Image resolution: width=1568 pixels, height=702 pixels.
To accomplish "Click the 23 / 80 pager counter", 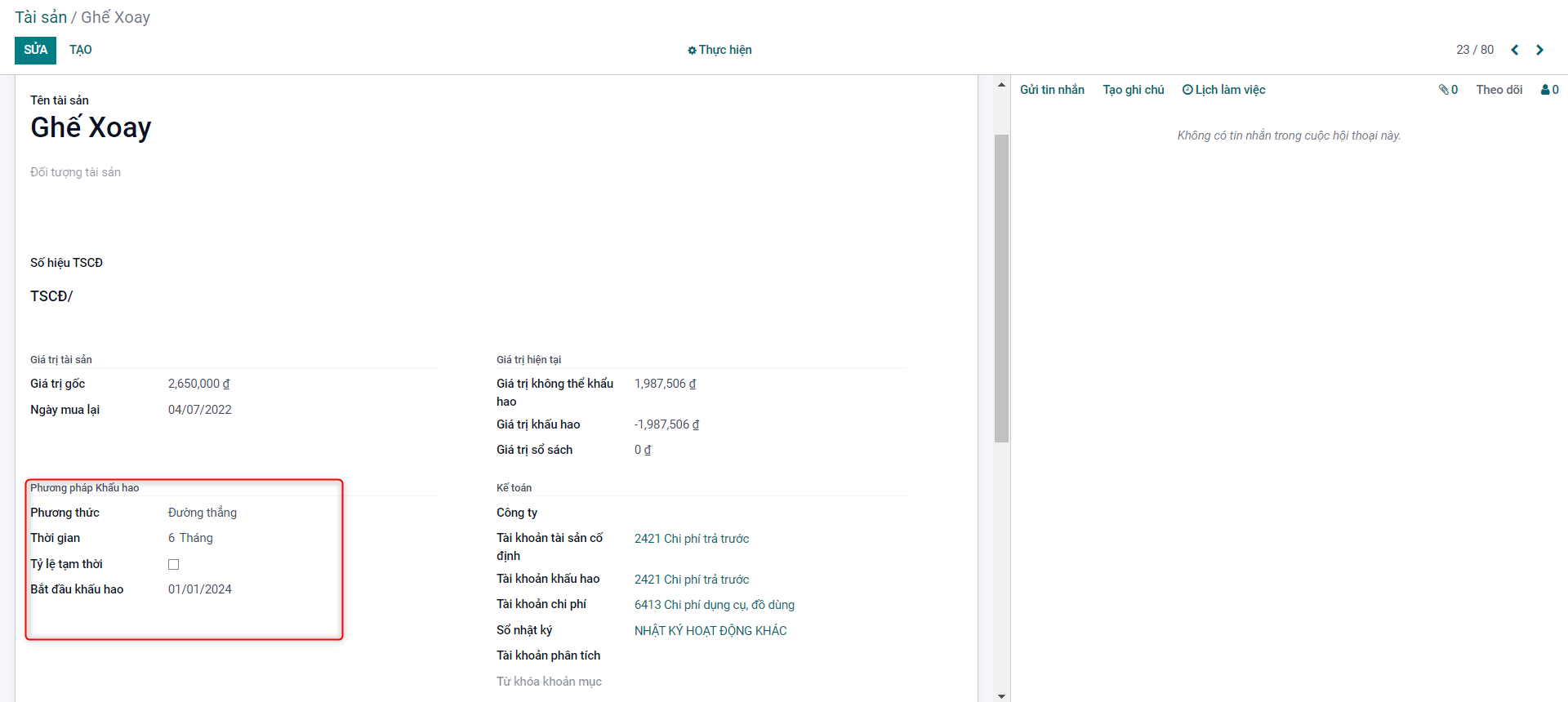I will click(x=1474, y=50).
